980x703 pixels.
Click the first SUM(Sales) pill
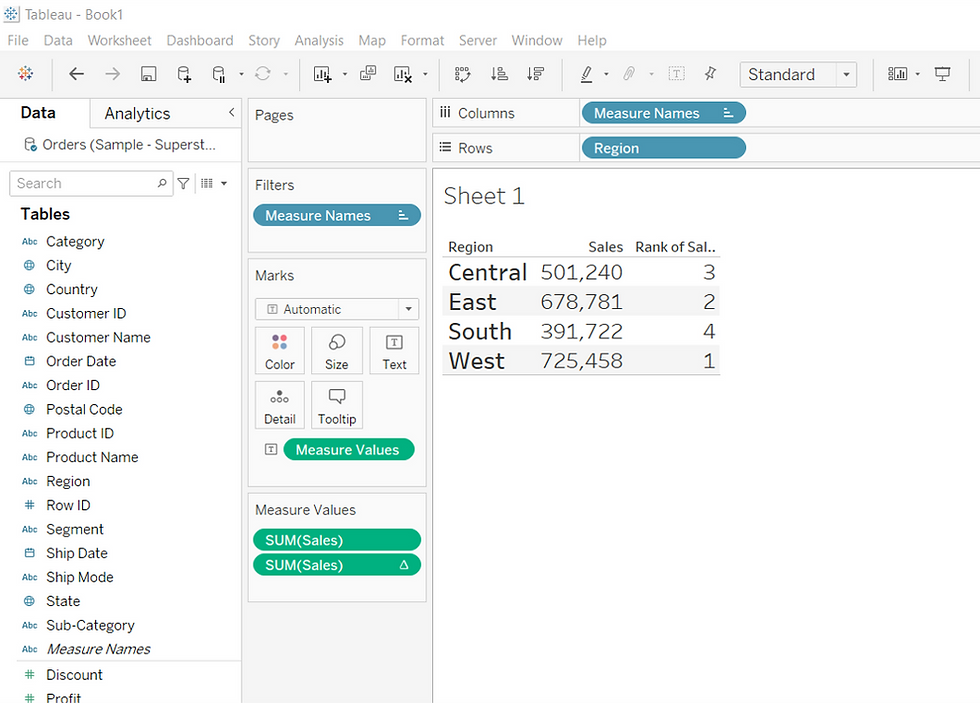pos(336,540)
